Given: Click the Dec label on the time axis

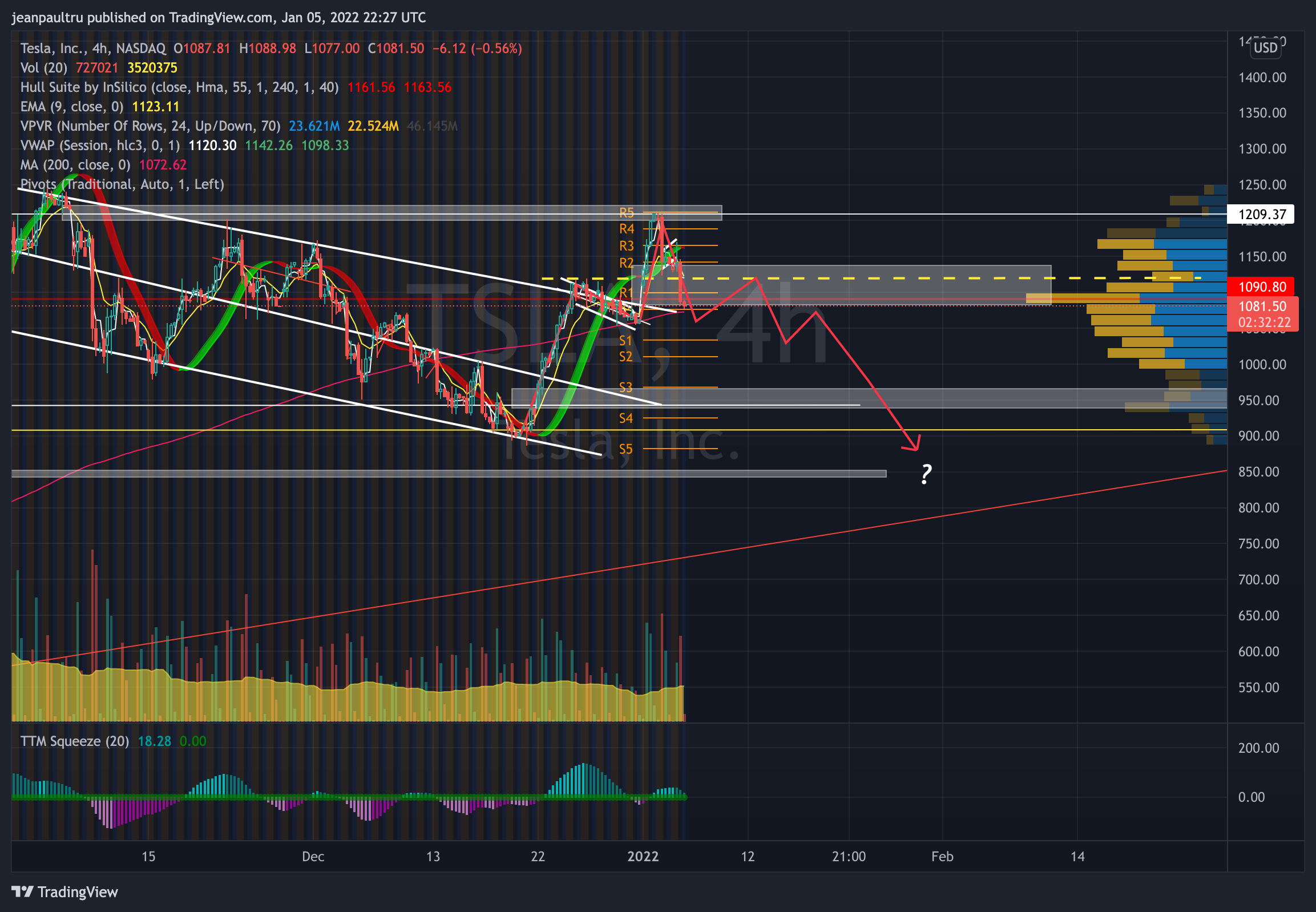Looking at the screenshot, I should [x=313, y=857].
